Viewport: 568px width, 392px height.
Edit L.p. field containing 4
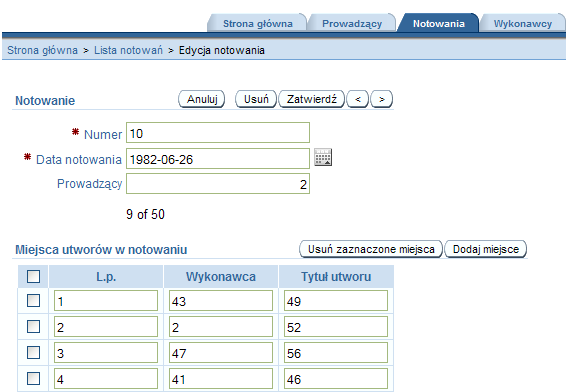[106, 379]
